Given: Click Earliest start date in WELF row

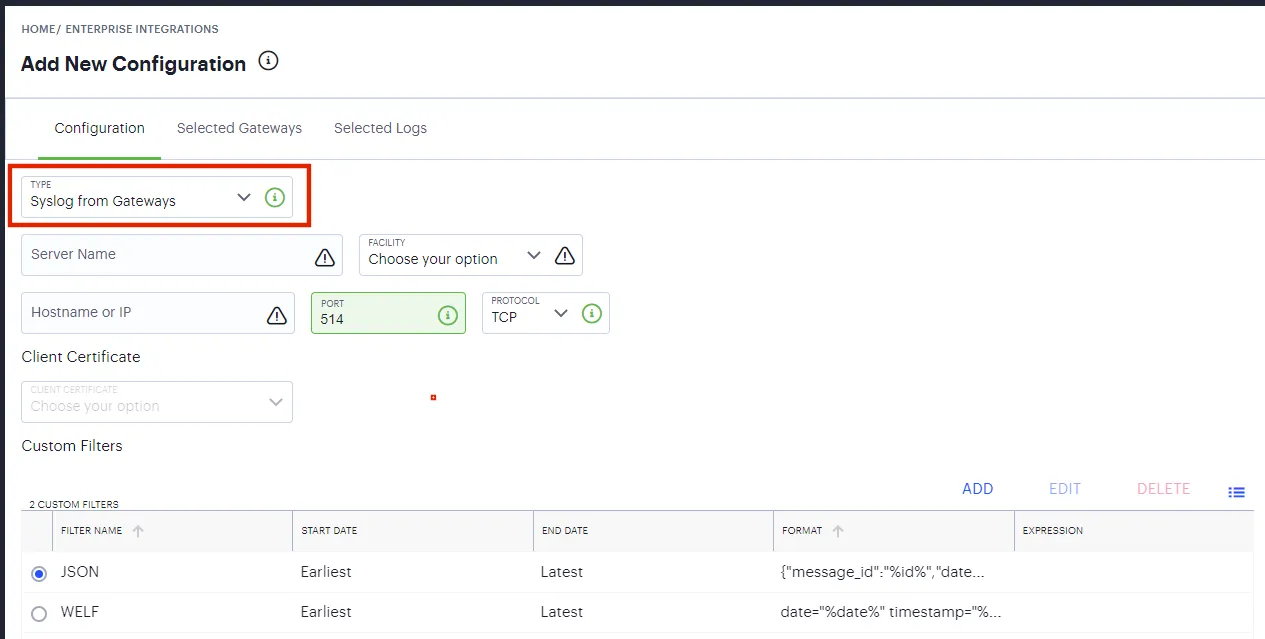Looking at the screenshot, I should [x=326, y=612].
